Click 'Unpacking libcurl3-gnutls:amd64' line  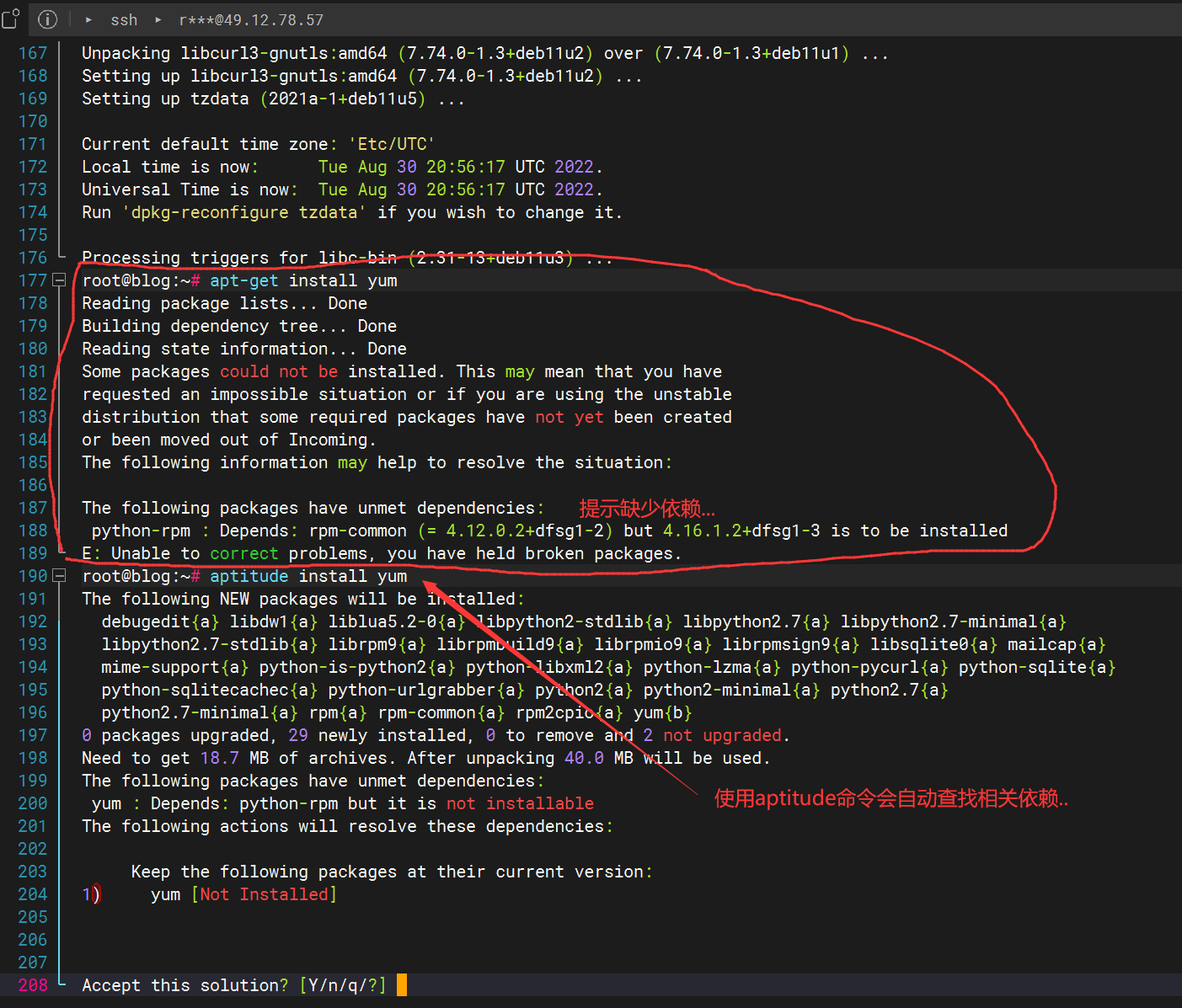[485, 53]
